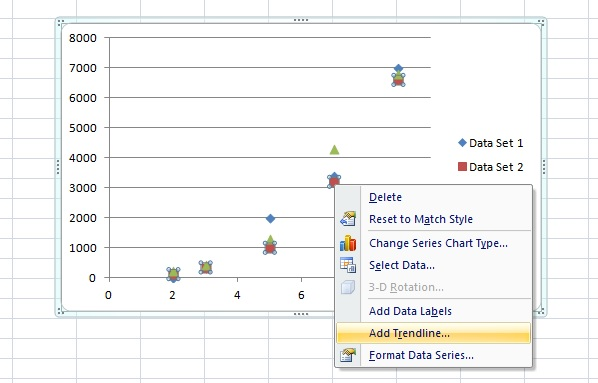This screenshot has width=598, height=383.
Task: Select blue diamond marker near 2000
Action: coord(270,219)
